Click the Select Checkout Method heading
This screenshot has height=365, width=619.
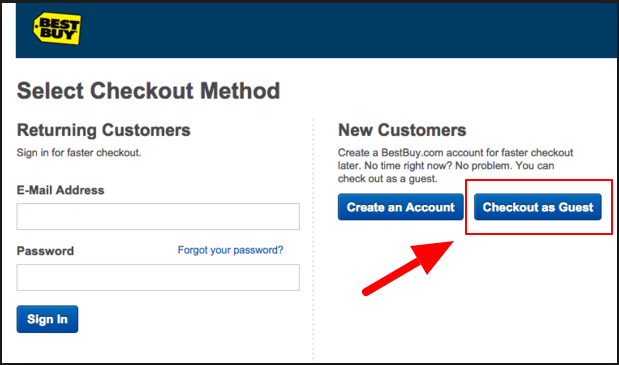pos(148,91)
